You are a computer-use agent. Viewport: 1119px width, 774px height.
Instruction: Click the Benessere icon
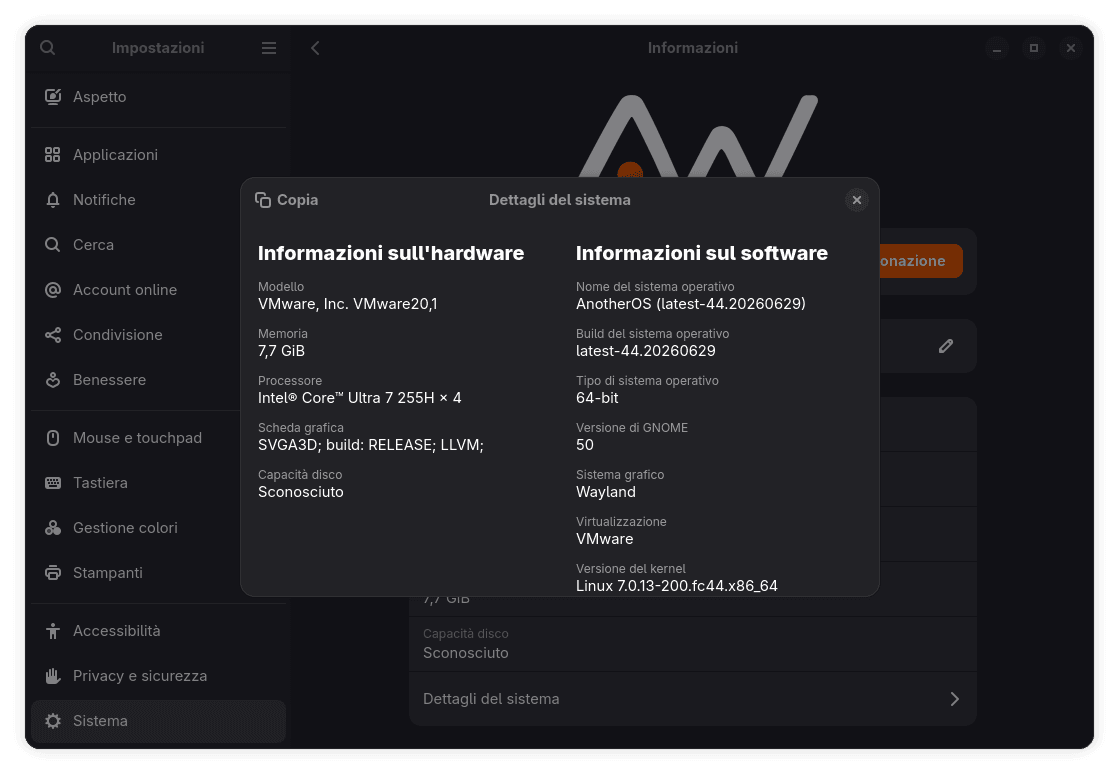(x=53, y=380)
